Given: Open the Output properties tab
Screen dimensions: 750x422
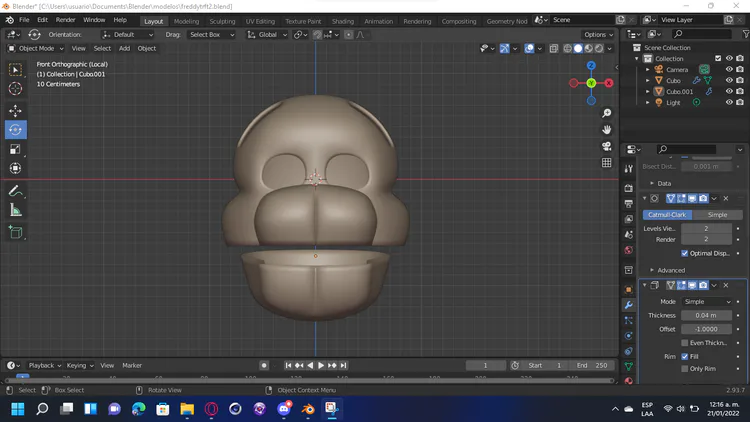Looking at the screenshot, I should (629, 204).
